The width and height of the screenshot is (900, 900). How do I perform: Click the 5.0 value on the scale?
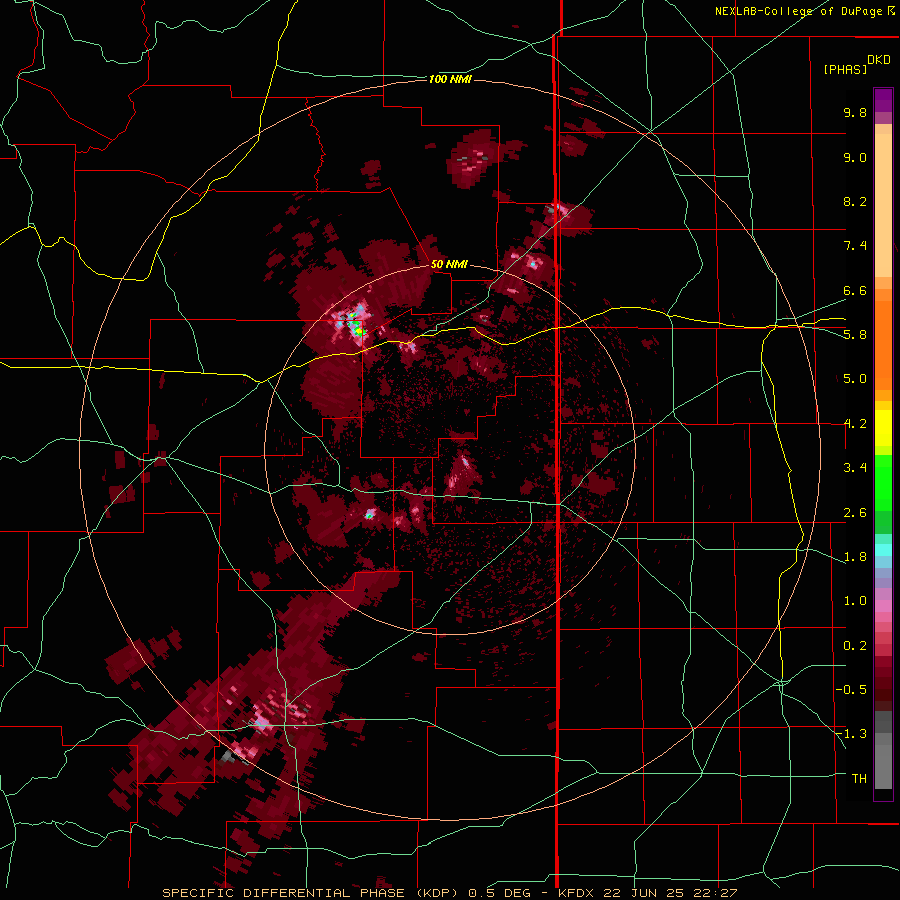pos(855,379)
